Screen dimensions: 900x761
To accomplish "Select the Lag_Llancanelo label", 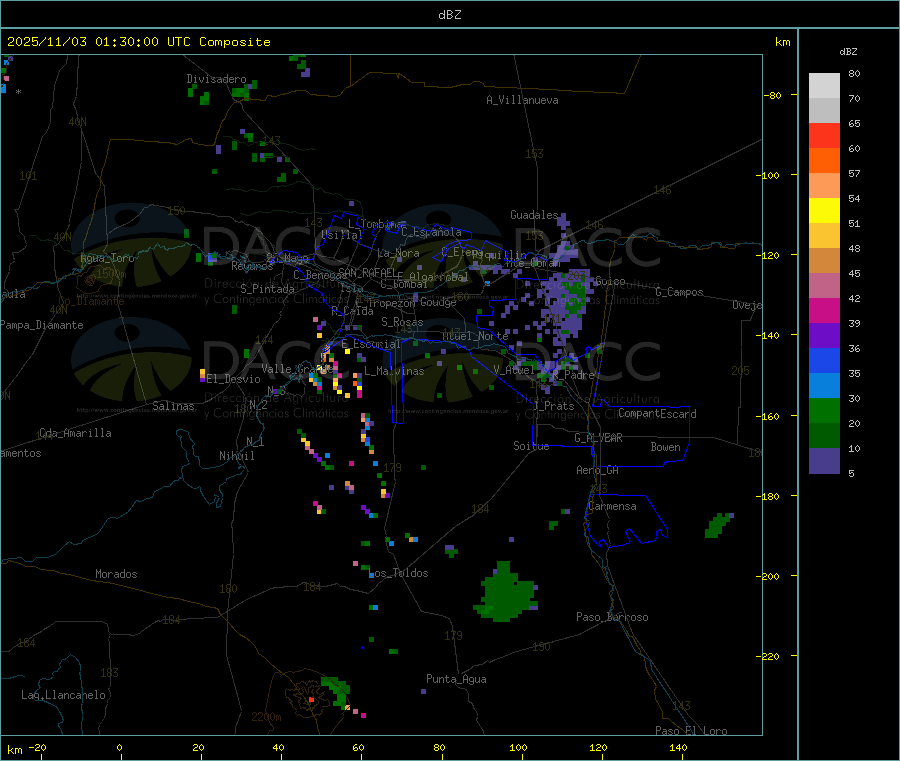I will pos(63,694).
